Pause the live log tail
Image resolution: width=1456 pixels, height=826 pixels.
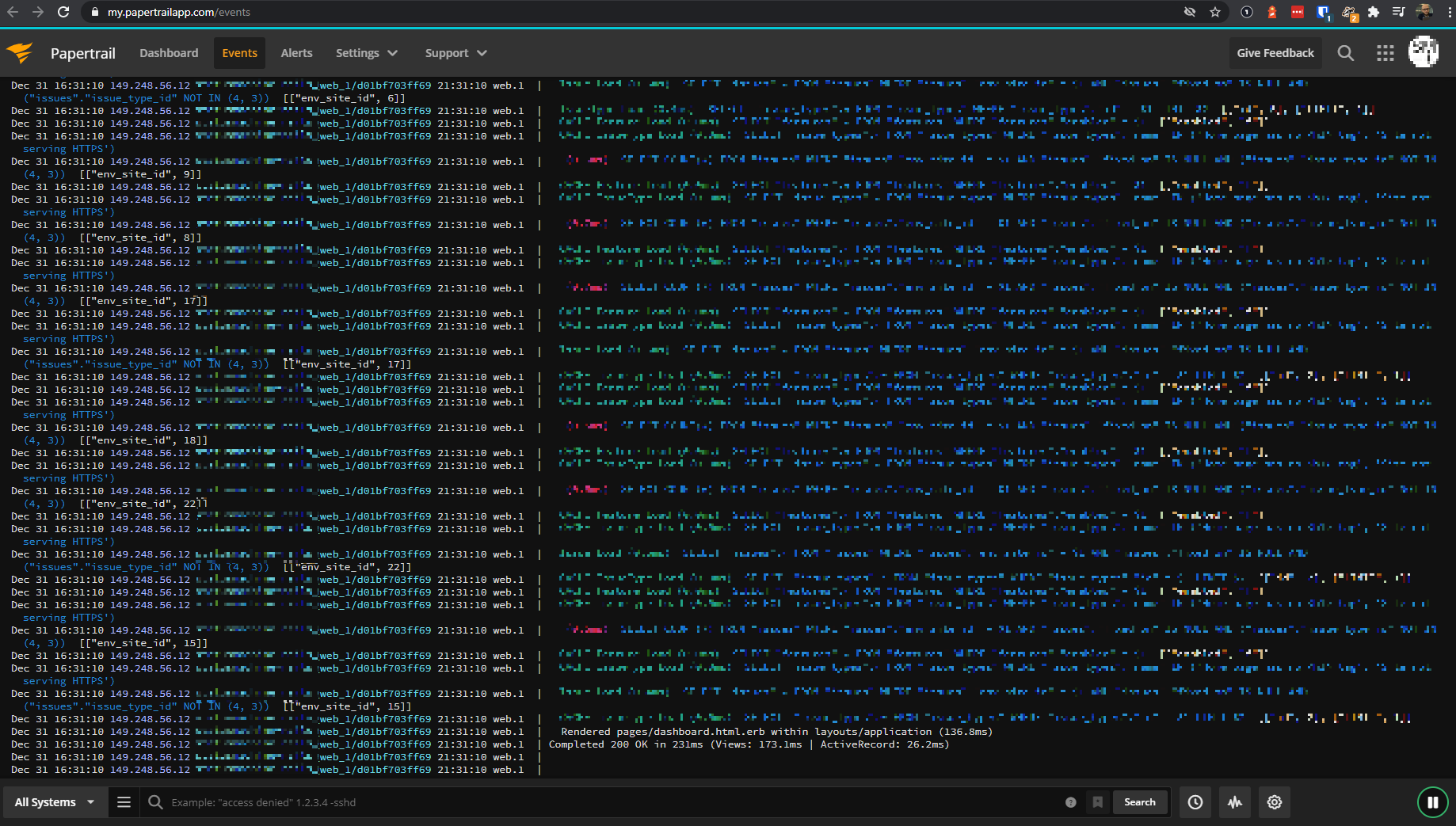coord(1433,802)
